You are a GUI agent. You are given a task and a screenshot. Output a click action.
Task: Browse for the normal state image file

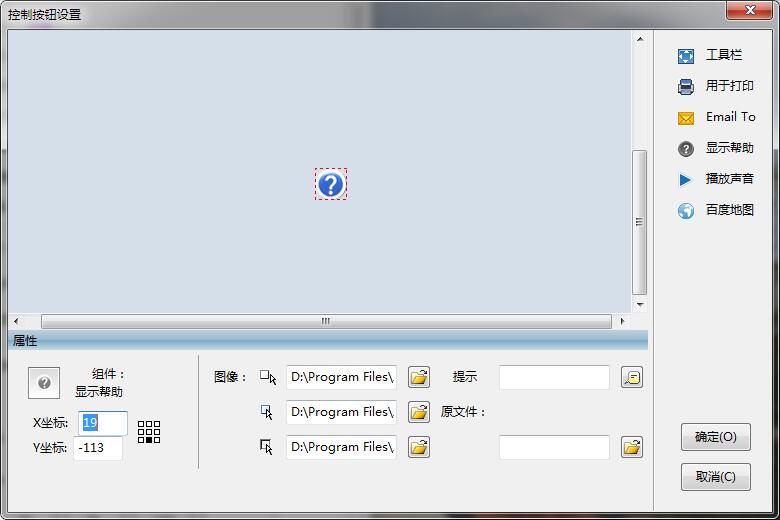coord(419,377)
